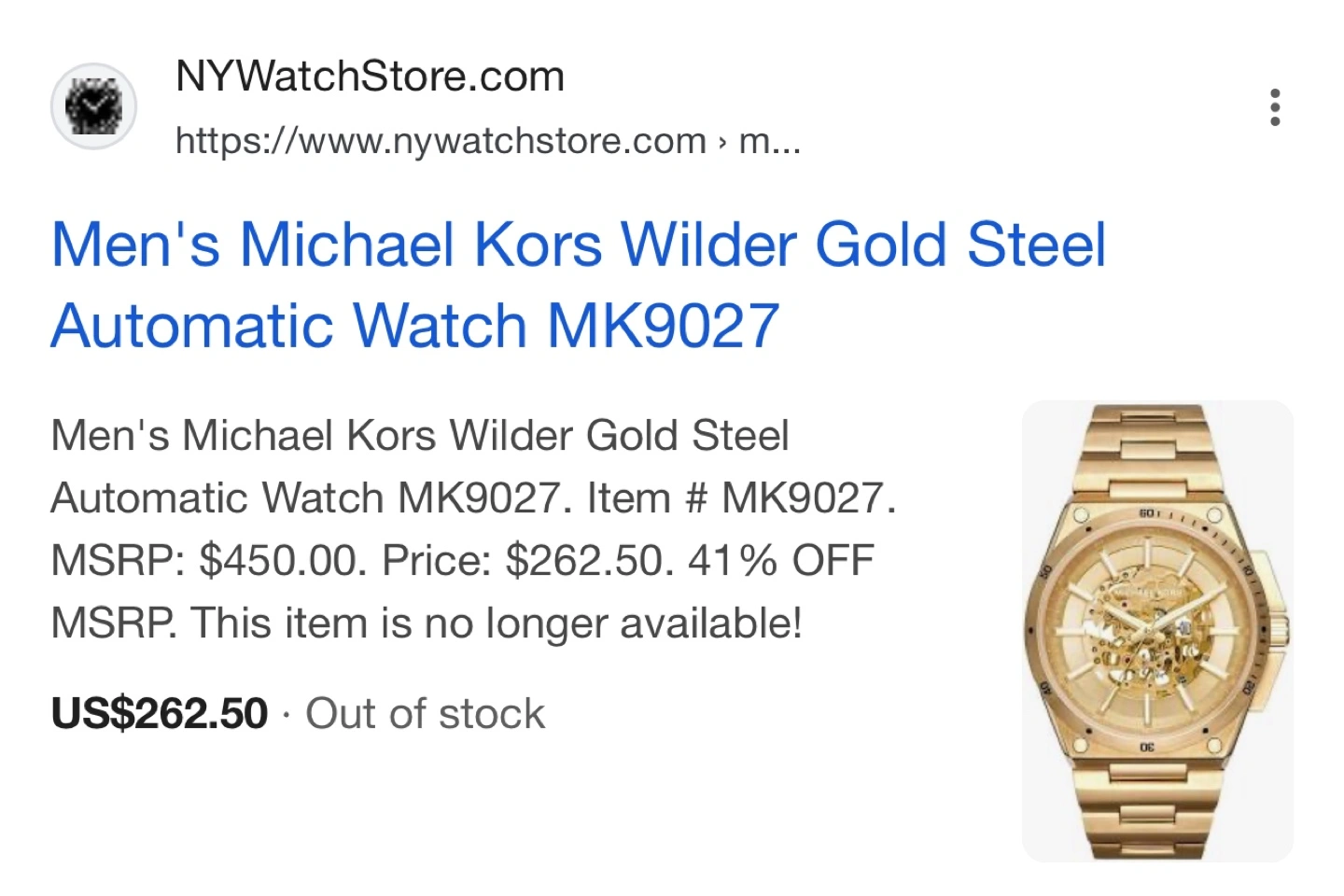Click the truncated 'm...' breadcrumb segment
This screenshot has width=1344, height=896.
770,141
